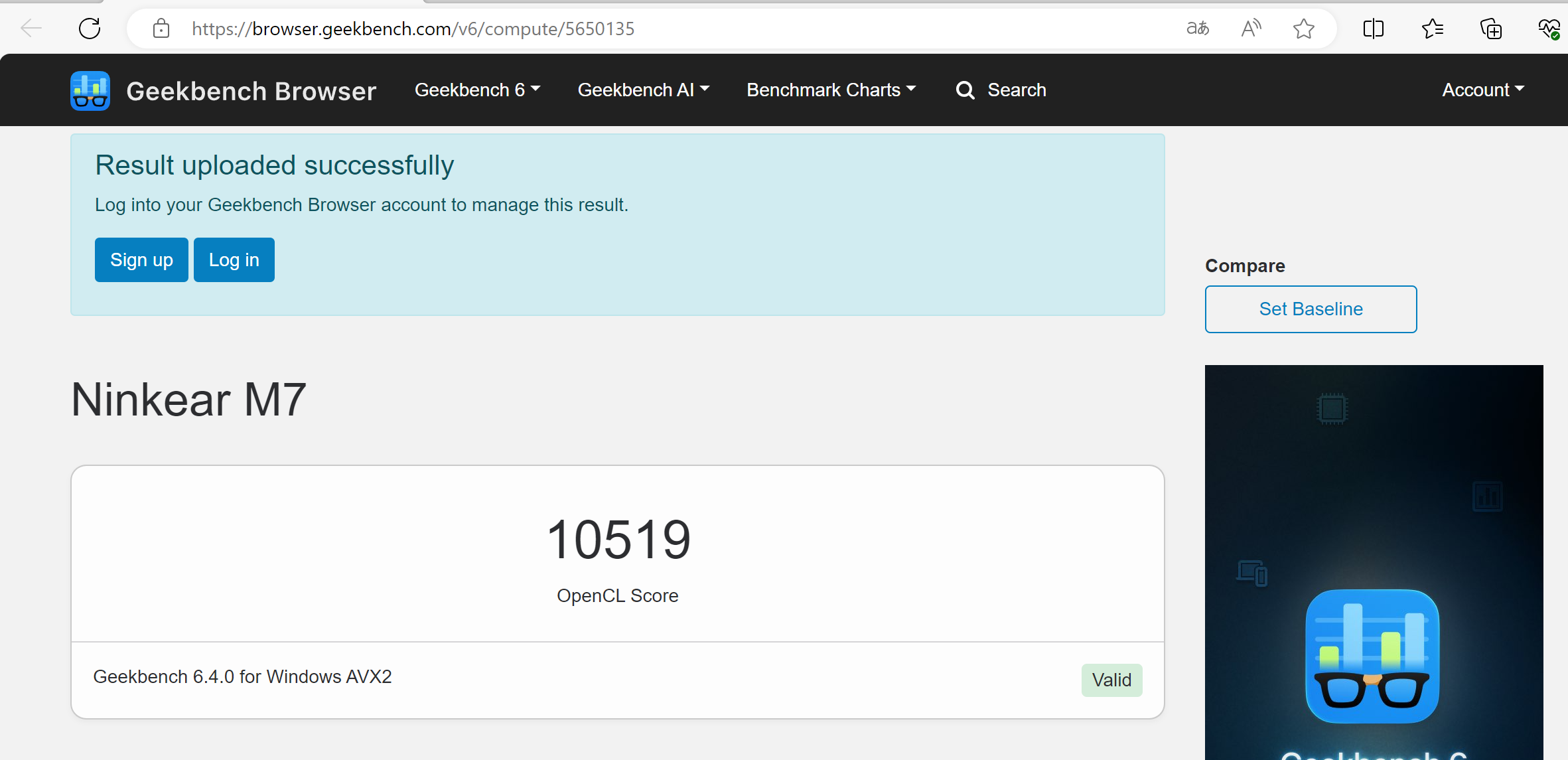1568x760 pixels.
Task: Click the Log in button
Action: (234, 260)
